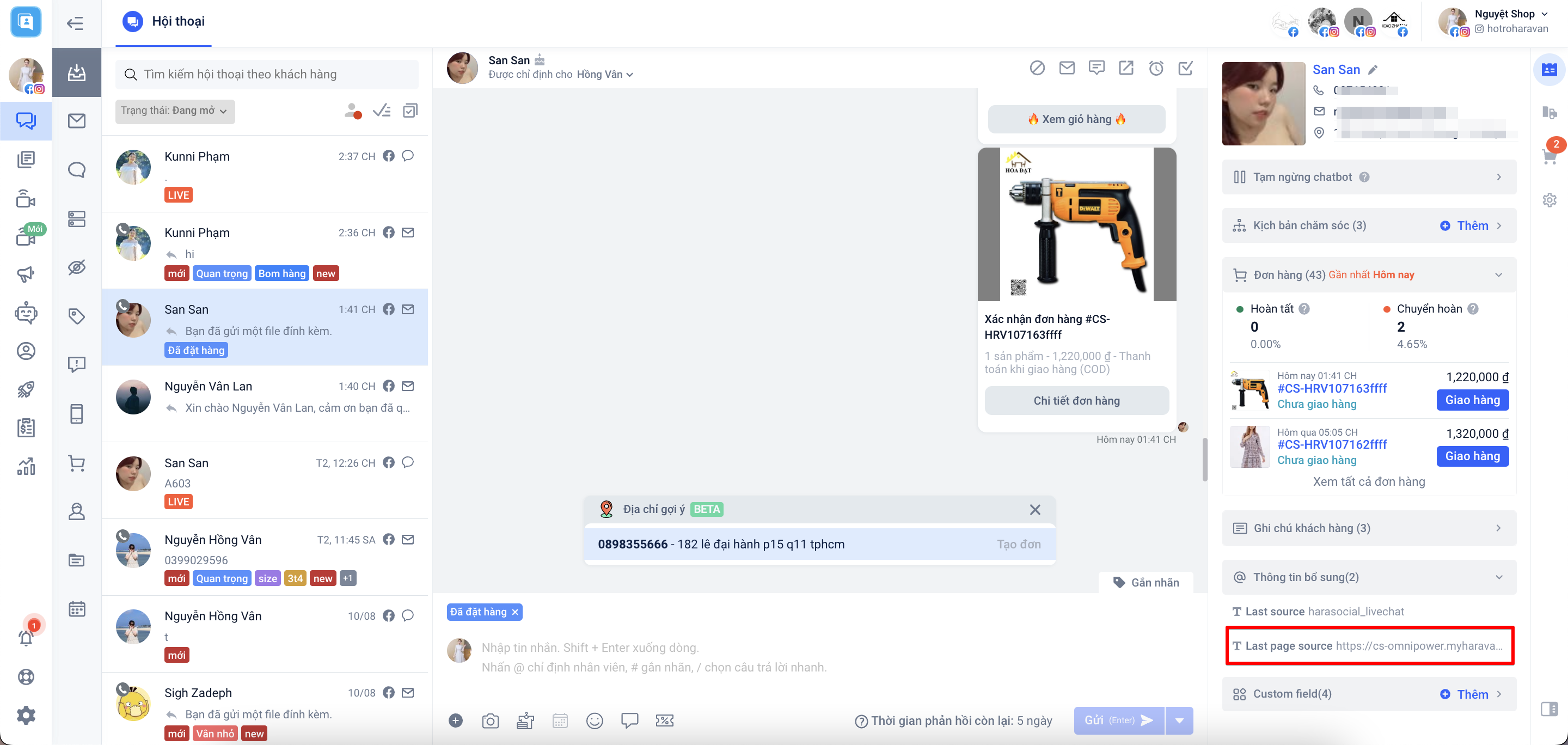Click the tag icon in secondary sidebar
Image resolution: width=1568 pixels, height=745 pixels.
[77, 316]
